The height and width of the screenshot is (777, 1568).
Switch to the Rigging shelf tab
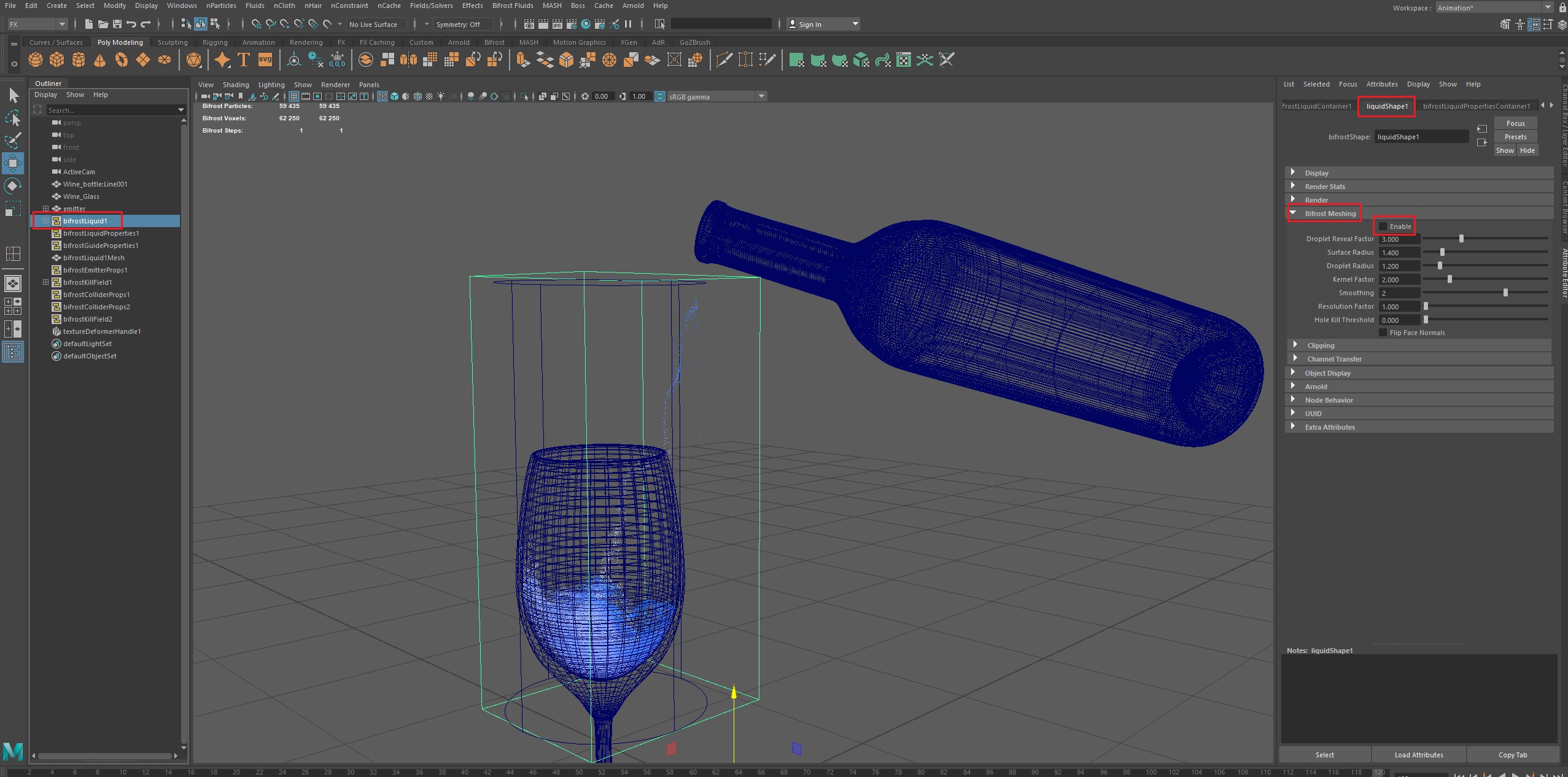(215, 42)
